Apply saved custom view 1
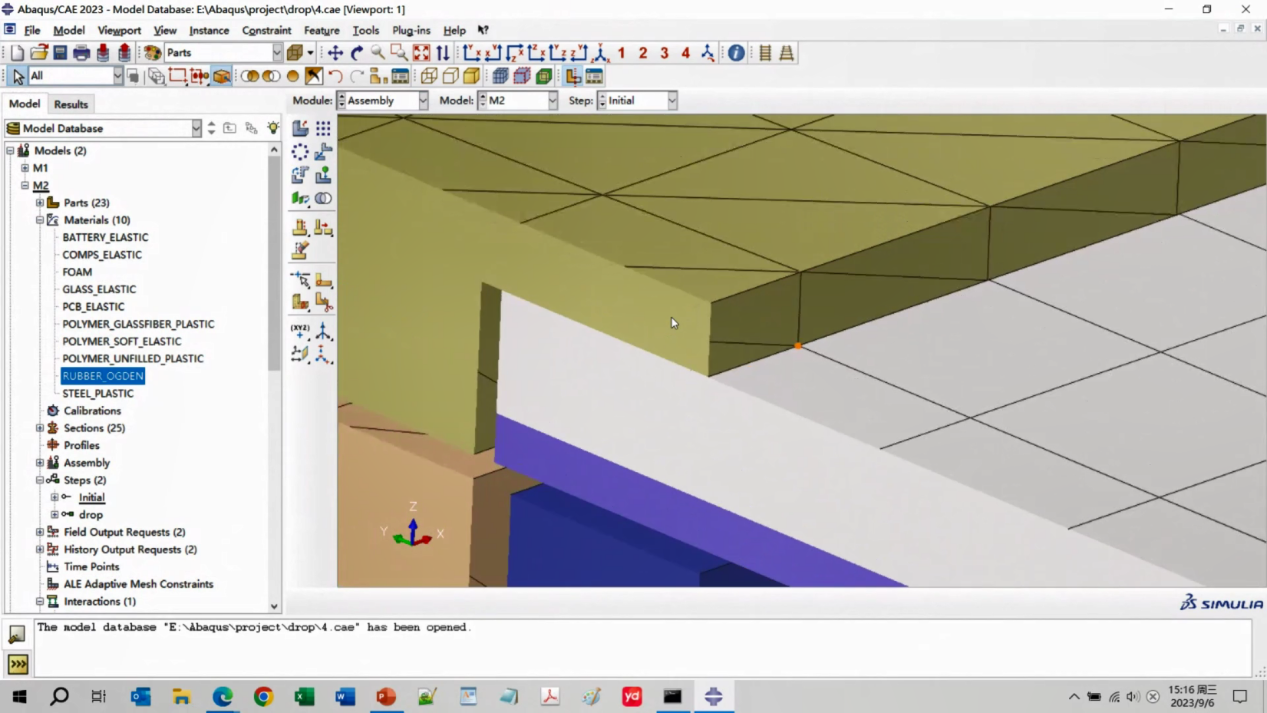1267x713 pixels. 621,53
